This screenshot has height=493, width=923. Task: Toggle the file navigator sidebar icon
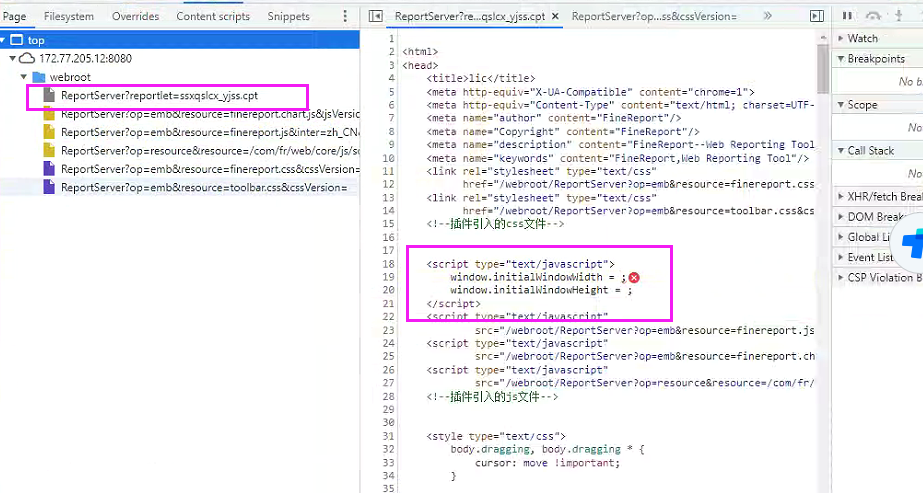375,16
